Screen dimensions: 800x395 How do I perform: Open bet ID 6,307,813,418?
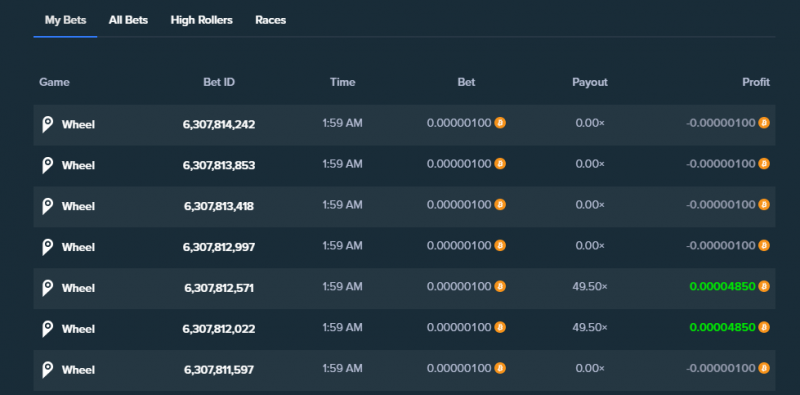click(x=219, y=206)
